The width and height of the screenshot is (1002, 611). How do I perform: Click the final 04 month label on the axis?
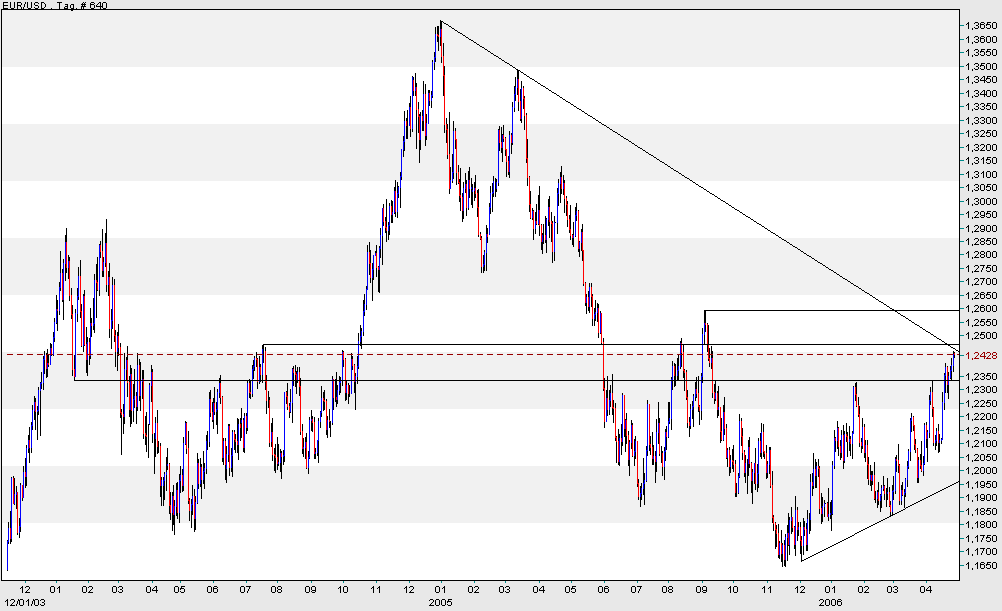[928, 590]
